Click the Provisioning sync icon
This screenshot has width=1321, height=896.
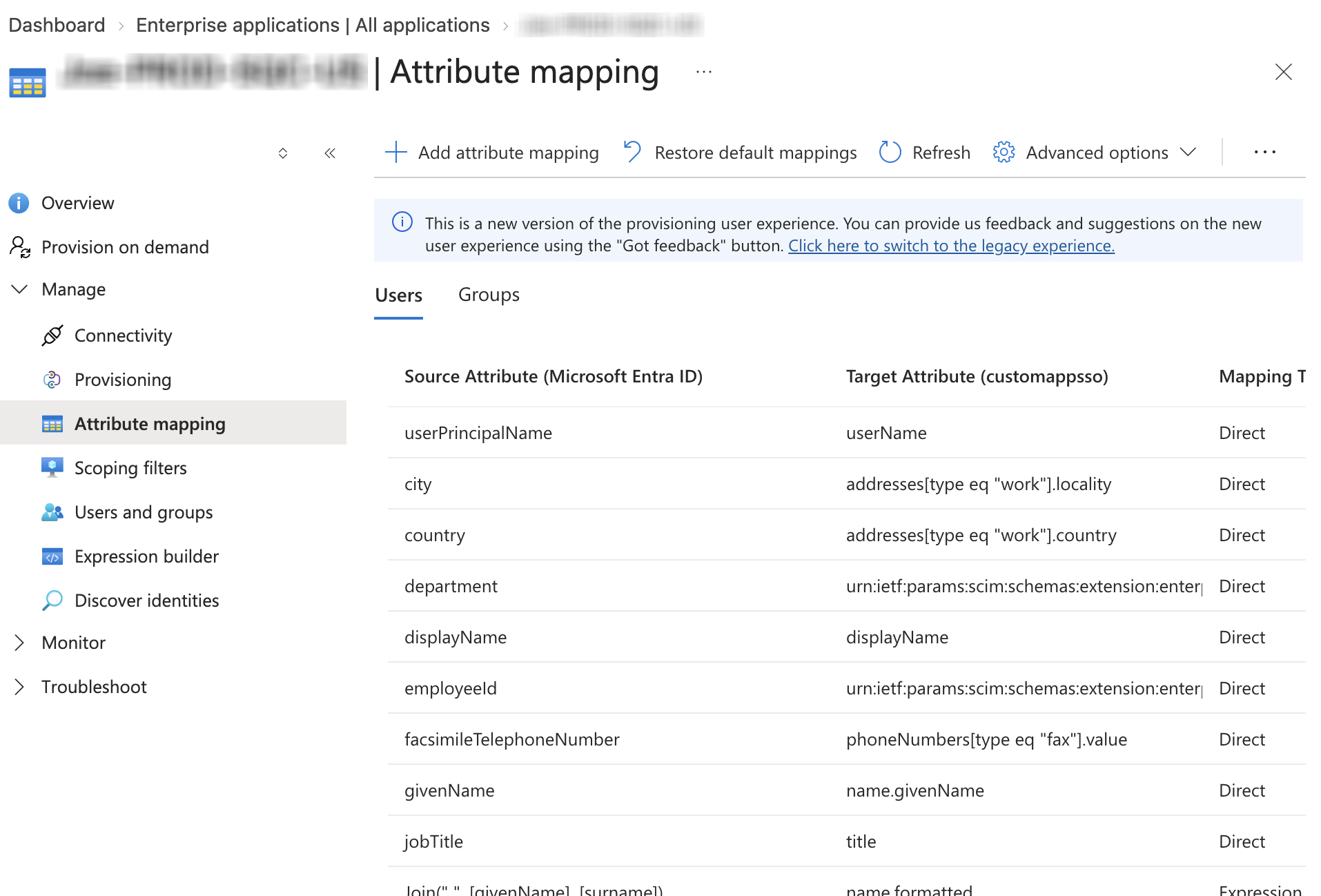(x=52, y=380)
